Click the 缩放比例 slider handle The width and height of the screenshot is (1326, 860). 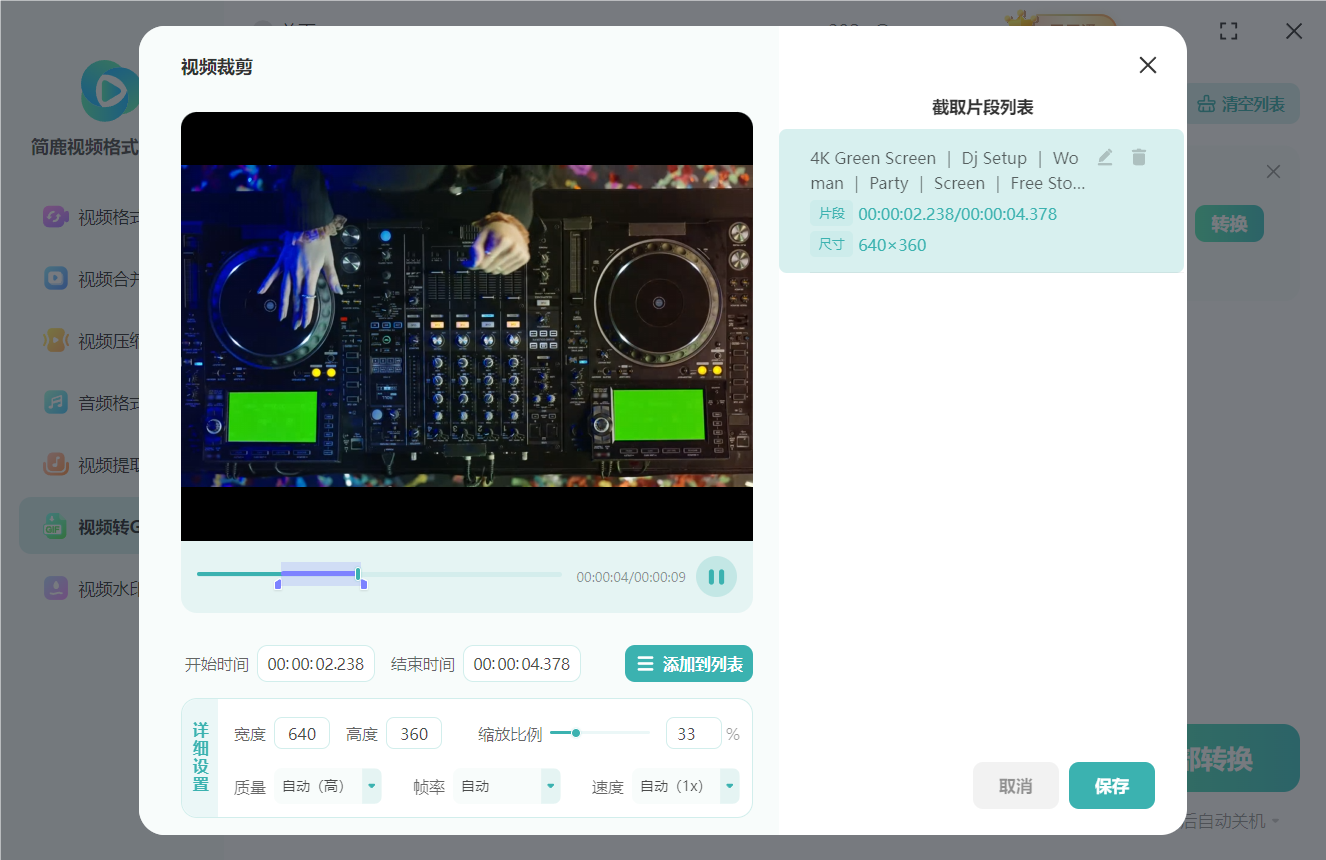576,733
